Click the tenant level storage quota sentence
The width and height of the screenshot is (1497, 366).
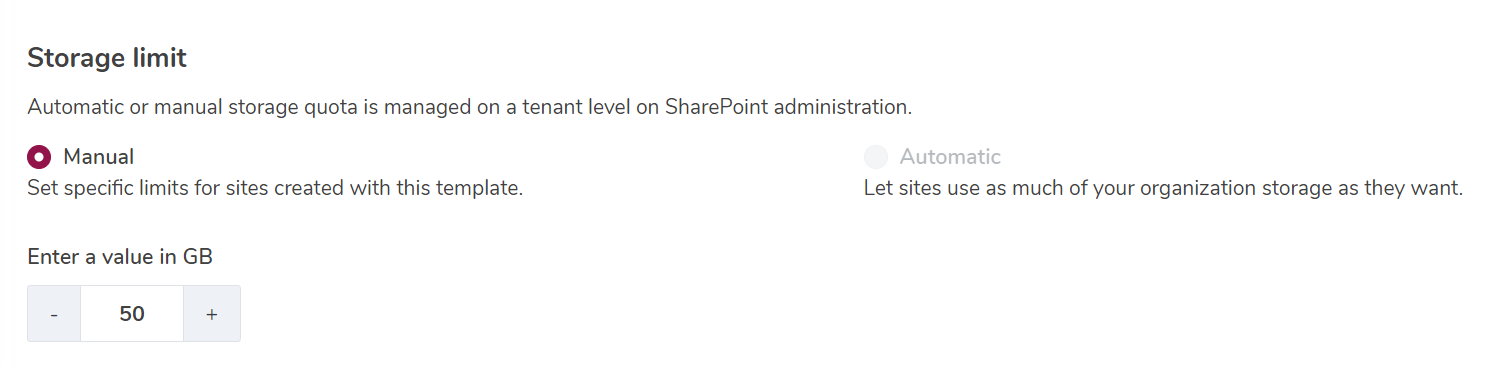[469, 106]
